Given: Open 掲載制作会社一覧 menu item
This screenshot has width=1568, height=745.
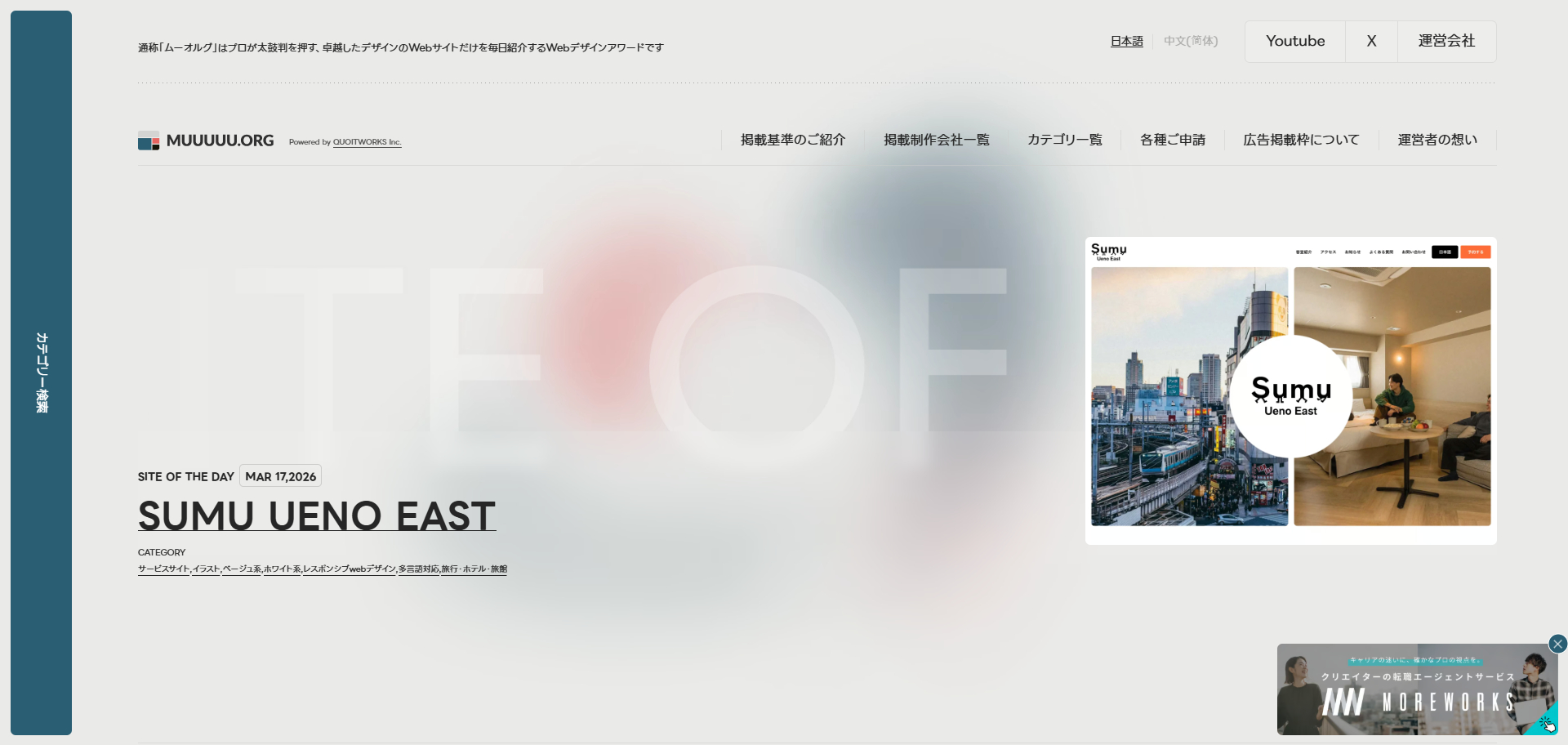Looking at the screenshot, I should click(x=936, y=140).
